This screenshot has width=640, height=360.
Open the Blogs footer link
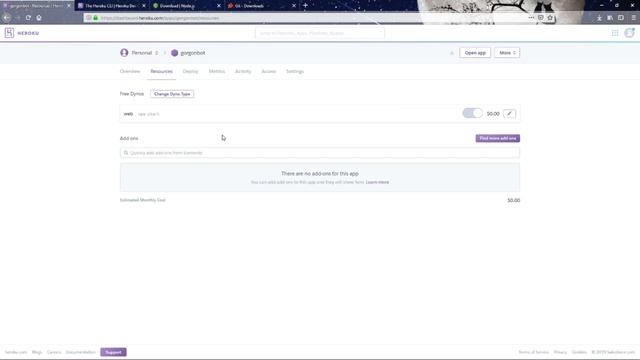point(37,352)
